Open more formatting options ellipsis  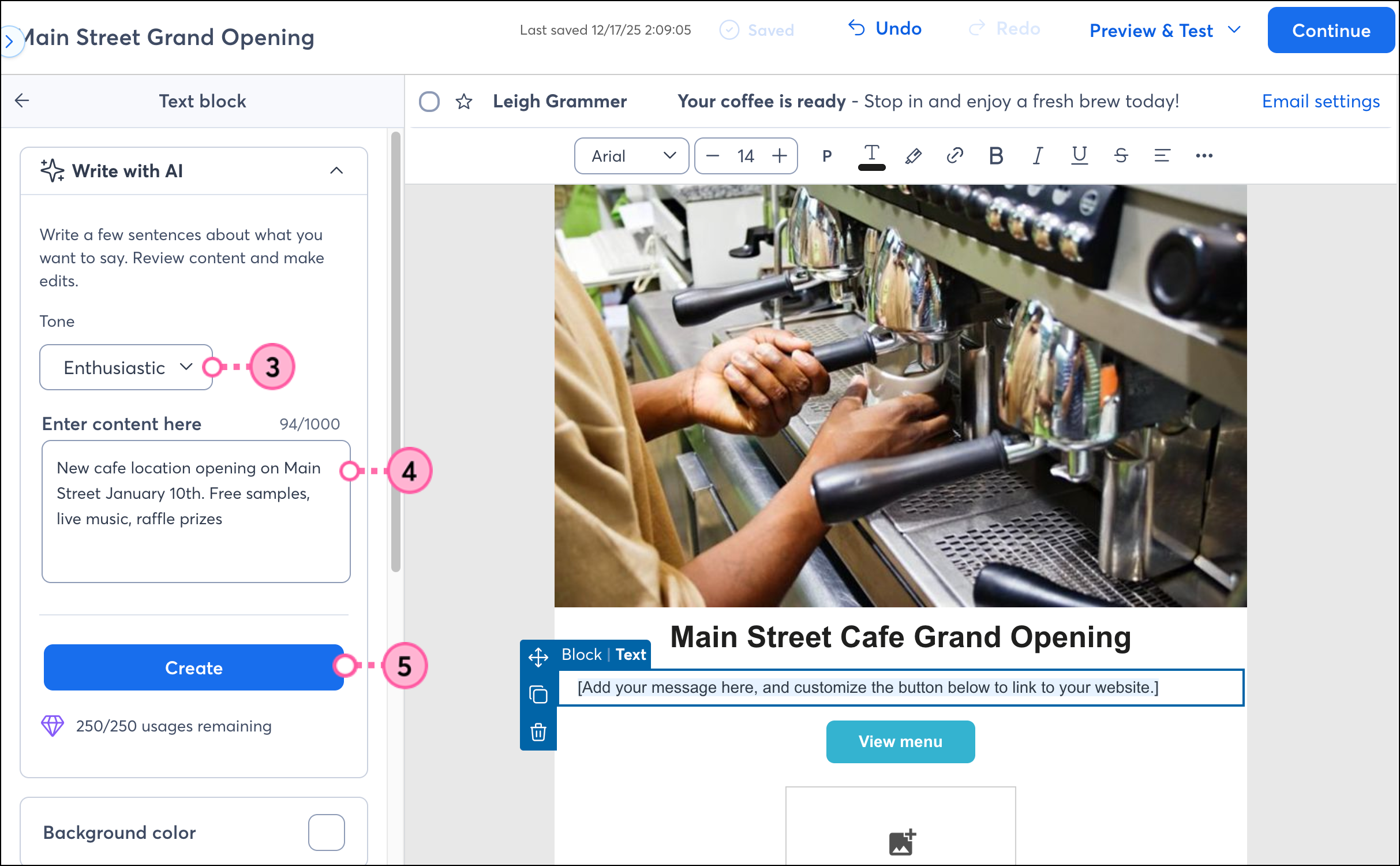click(1204, 156)
